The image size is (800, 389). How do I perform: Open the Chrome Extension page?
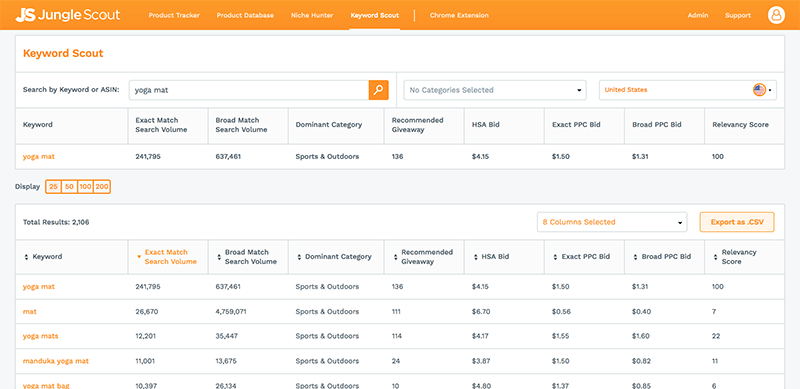point(459,15)
